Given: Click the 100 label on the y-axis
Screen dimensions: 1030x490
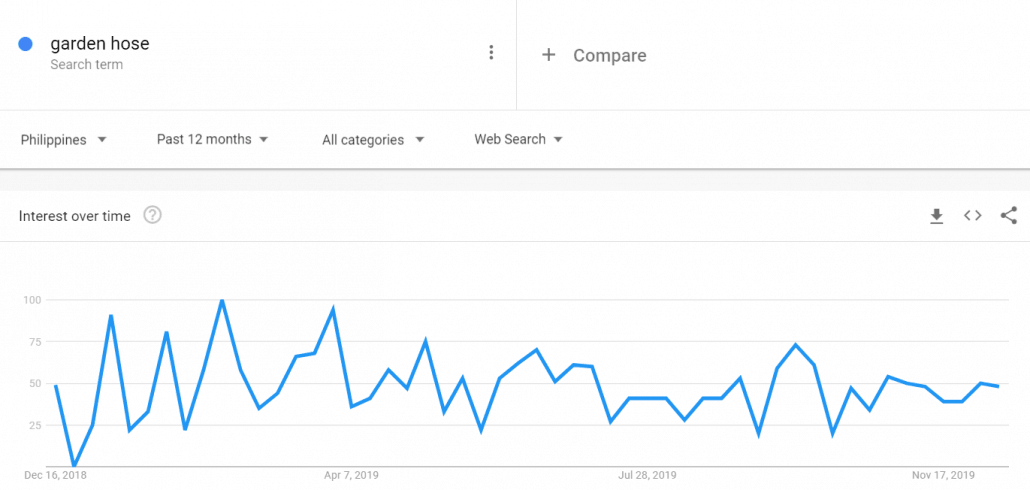Looking at the screenshot, I should [31, 300].
